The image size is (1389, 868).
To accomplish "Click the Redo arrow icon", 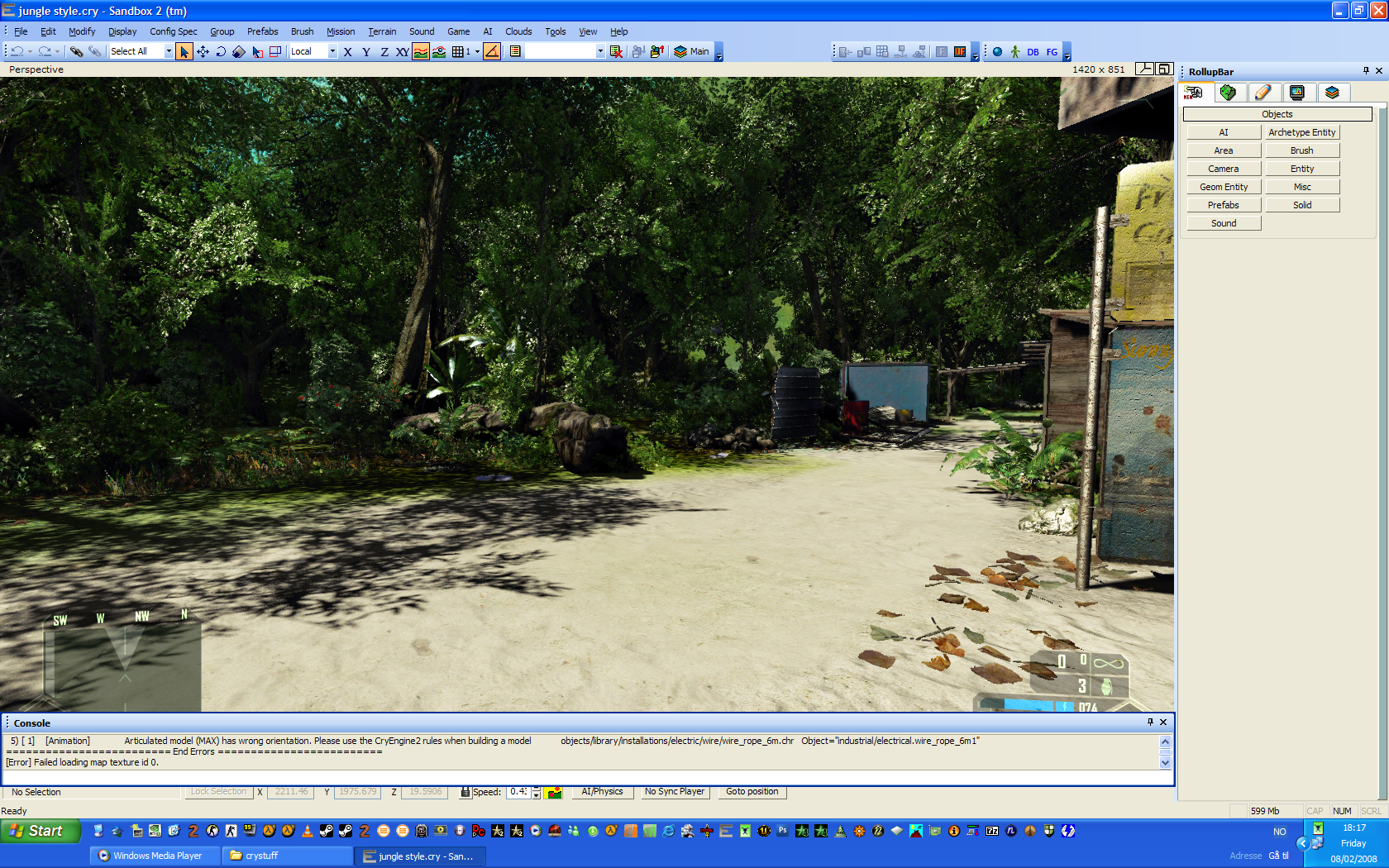I will [45, 51].
